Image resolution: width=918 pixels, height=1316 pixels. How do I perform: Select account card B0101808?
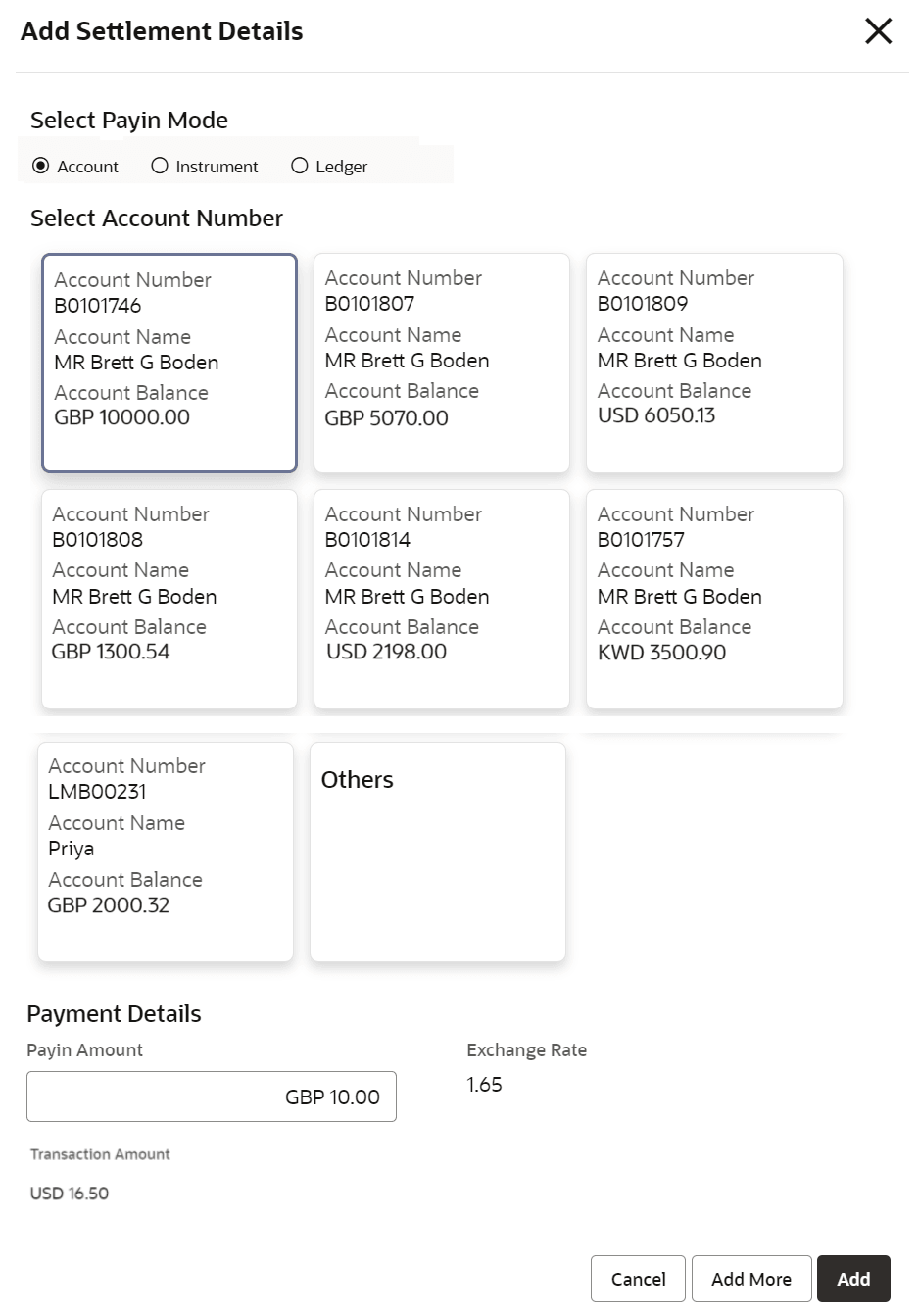click(169, 598)
